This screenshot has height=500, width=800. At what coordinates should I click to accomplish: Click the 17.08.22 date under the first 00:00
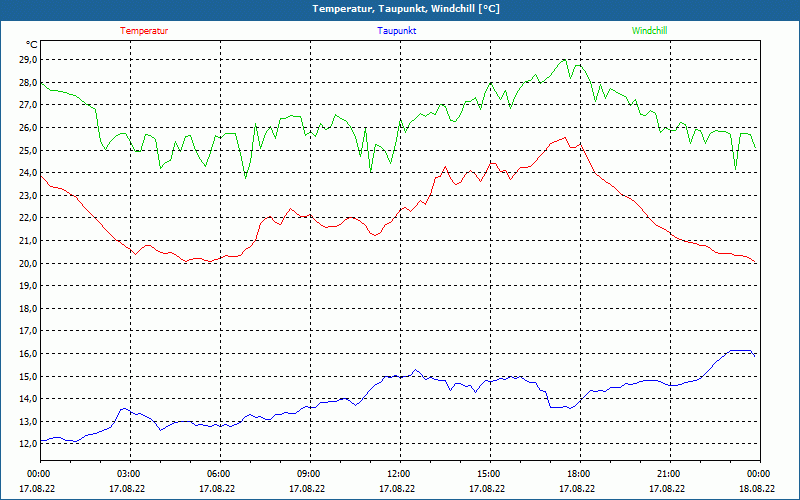(x=37, y=488)
